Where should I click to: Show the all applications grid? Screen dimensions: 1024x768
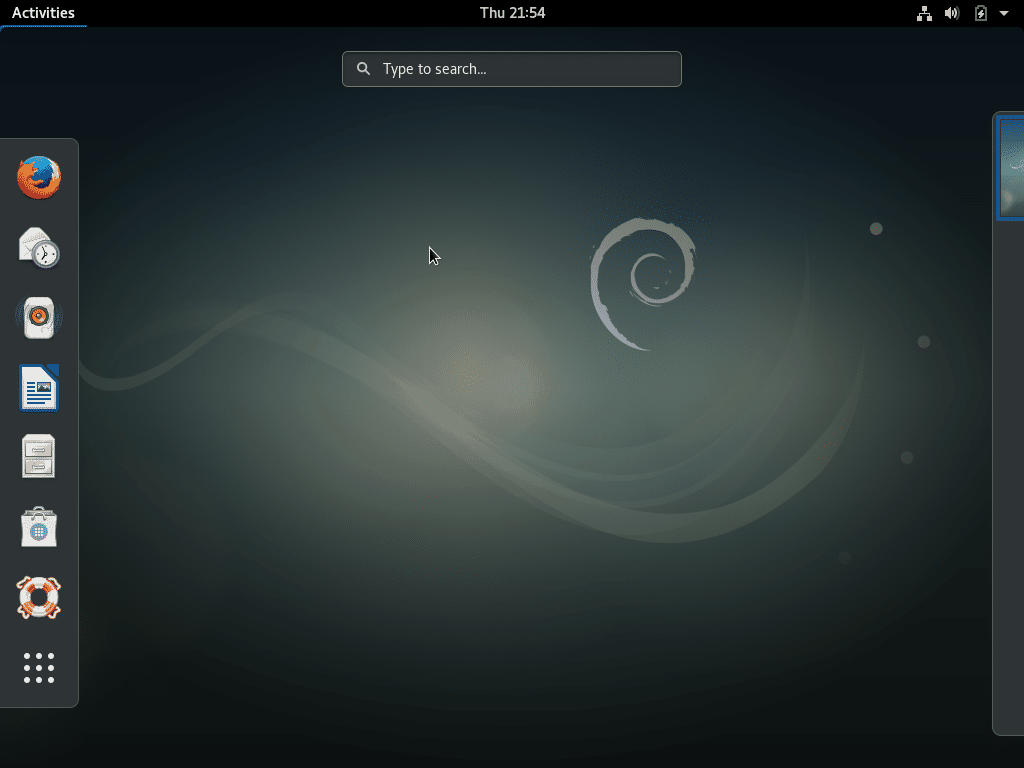point(38,668)
